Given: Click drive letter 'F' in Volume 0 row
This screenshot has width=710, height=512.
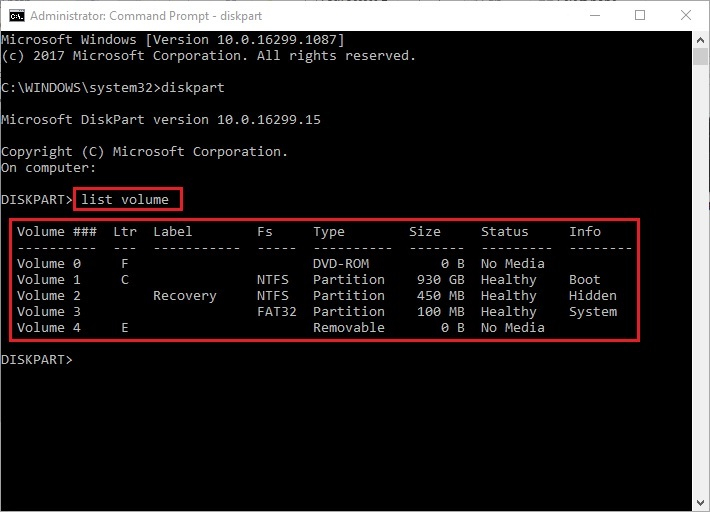Looking at the screenshot, I should [125, 264].
